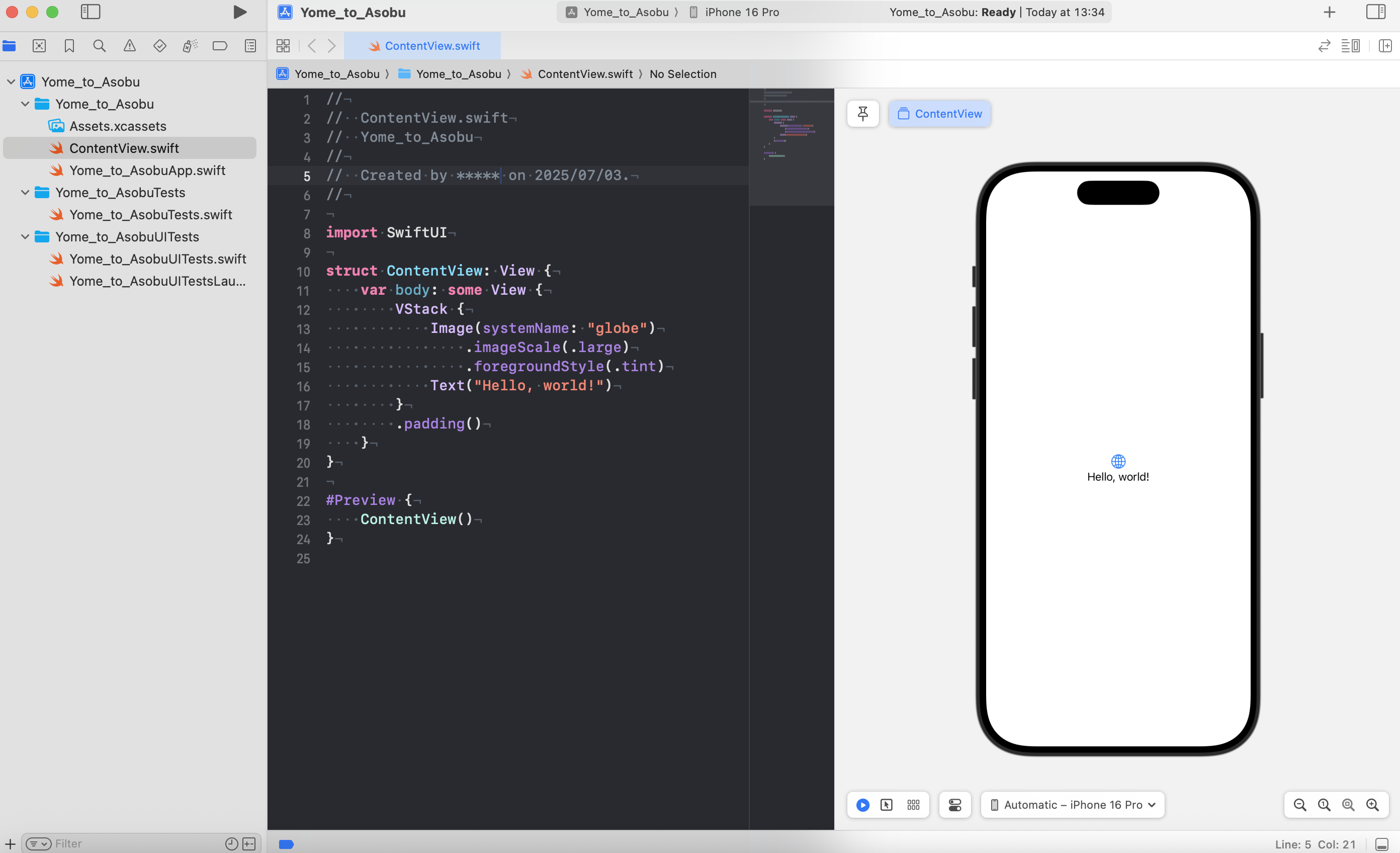The width and height of the screenshot is (1400, 853).
Task: Open the Automatic – iPhone 16 Pro dropdown
Action: [x=1073, y=805]
